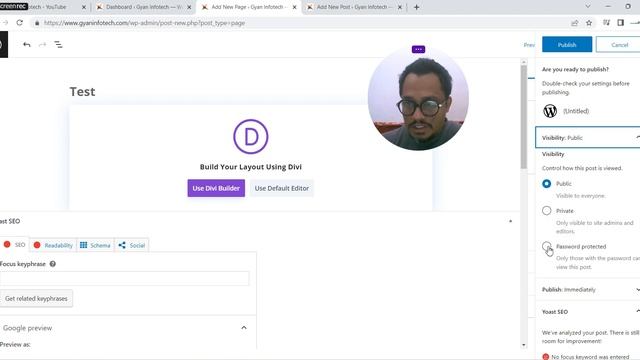Click the round webcam overlay thumbnail
Image resolution: width=640 pixels, height=360 pixels.
tap(418, 99)
